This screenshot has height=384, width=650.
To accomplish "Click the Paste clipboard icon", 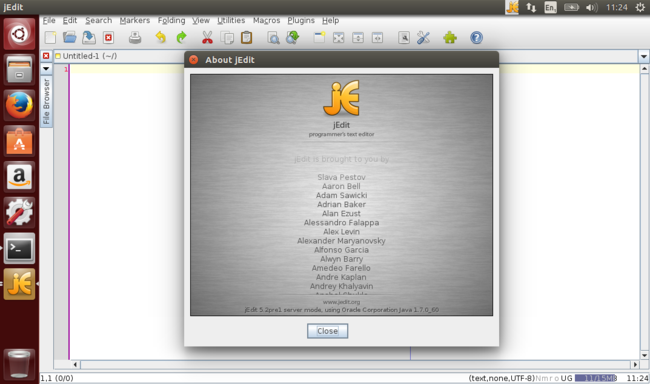I will (x=247, y=38).
